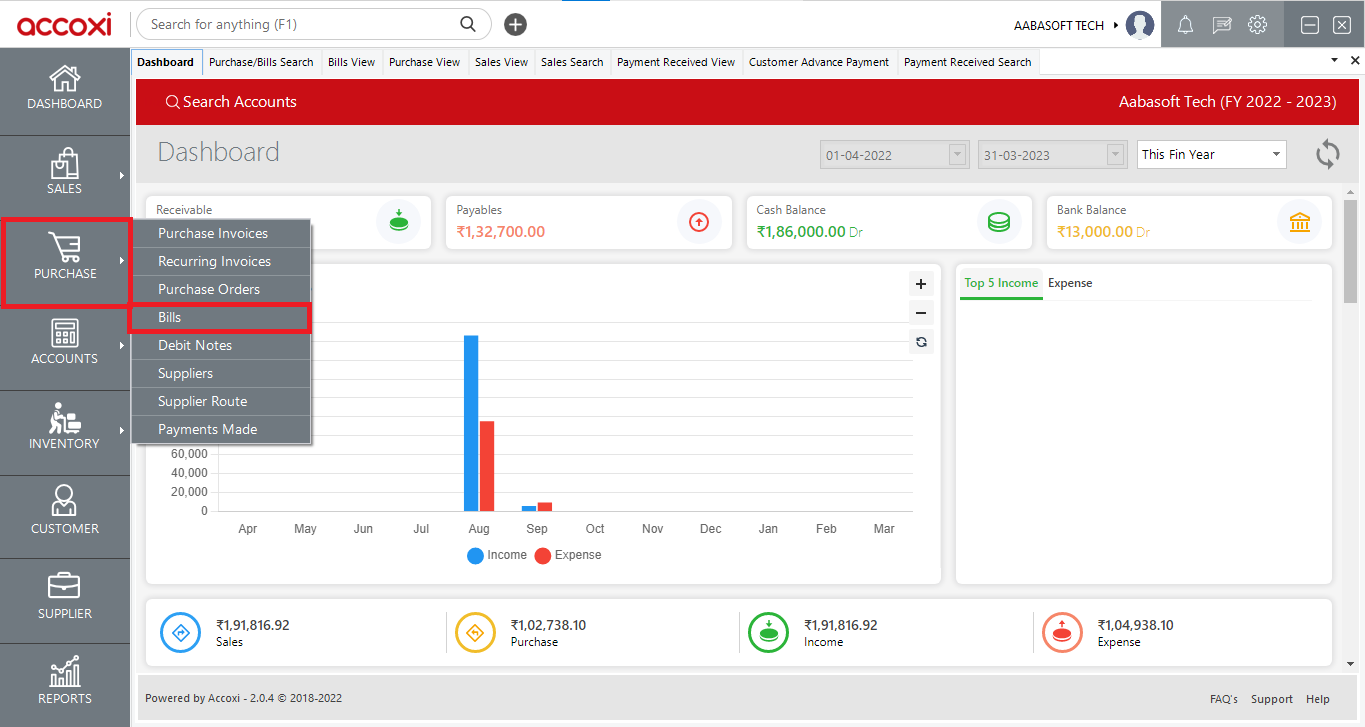This screenshot has width=1365, height=727.
Task: Toggle the Income series in the chart legend
Action: tap(497, 555)
